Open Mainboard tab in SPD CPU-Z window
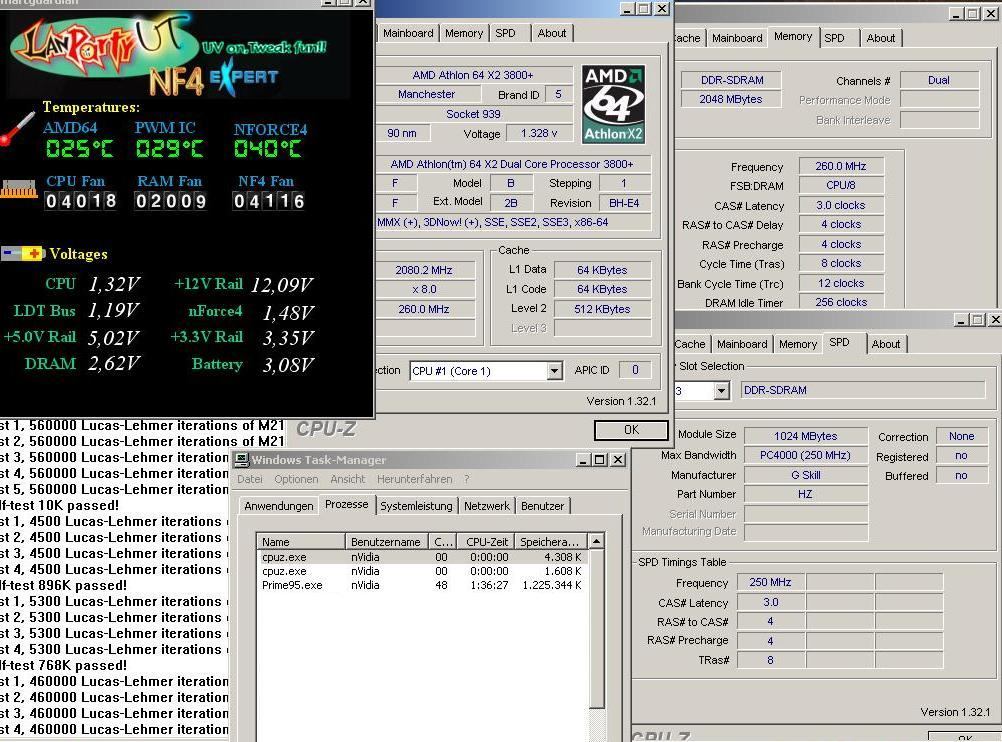 point(742,344)
